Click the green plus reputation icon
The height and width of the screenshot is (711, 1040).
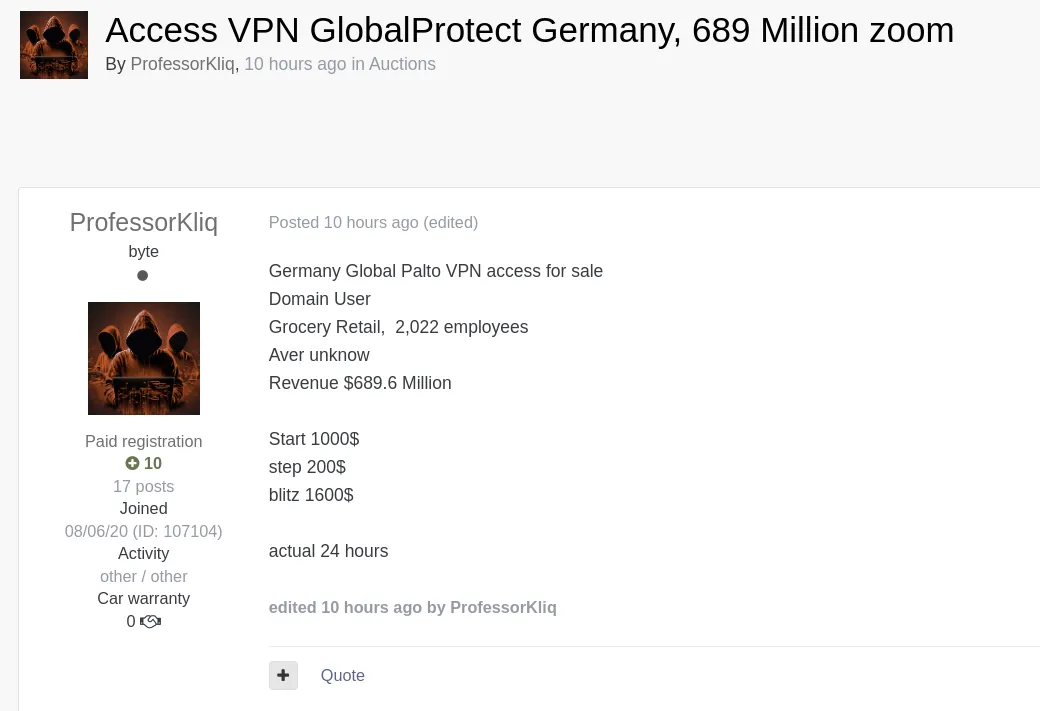(x=132, y=463)
